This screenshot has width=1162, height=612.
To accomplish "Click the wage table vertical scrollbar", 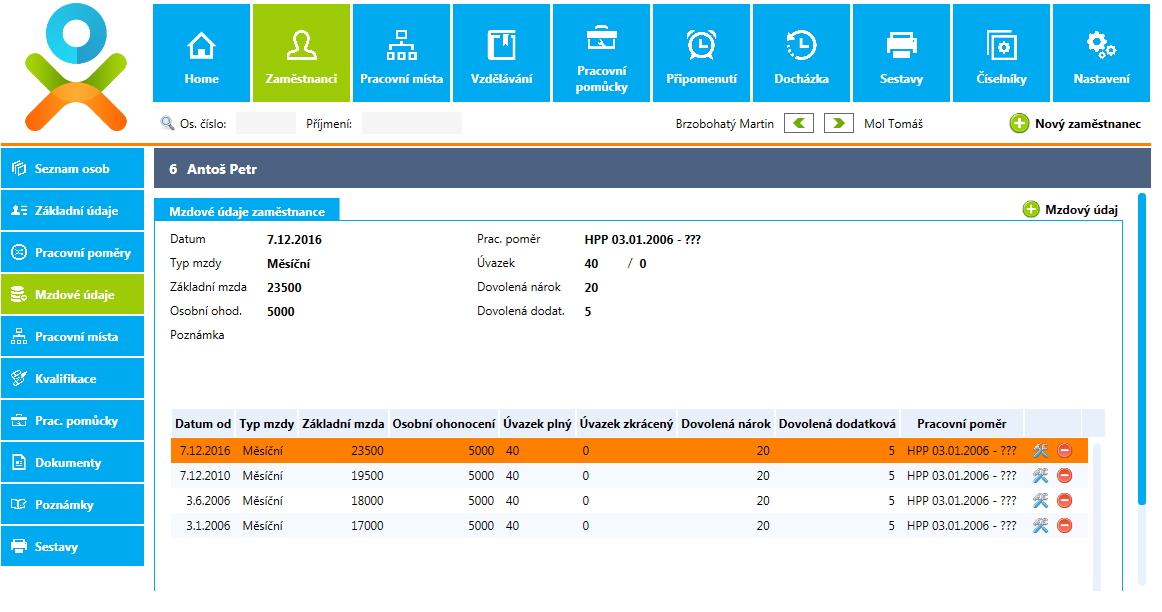I will (1097, 516).
